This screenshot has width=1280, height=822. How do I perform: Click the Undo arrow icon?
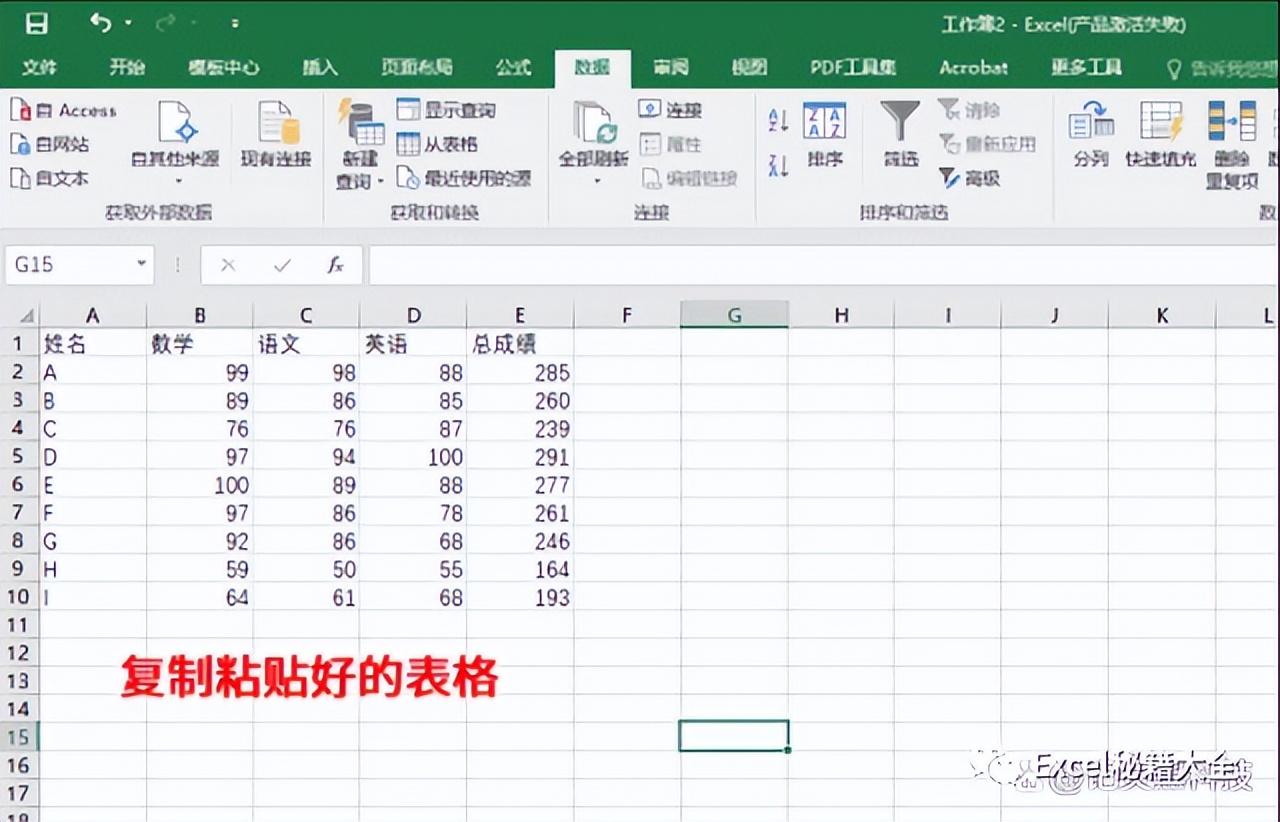(100, 22)
